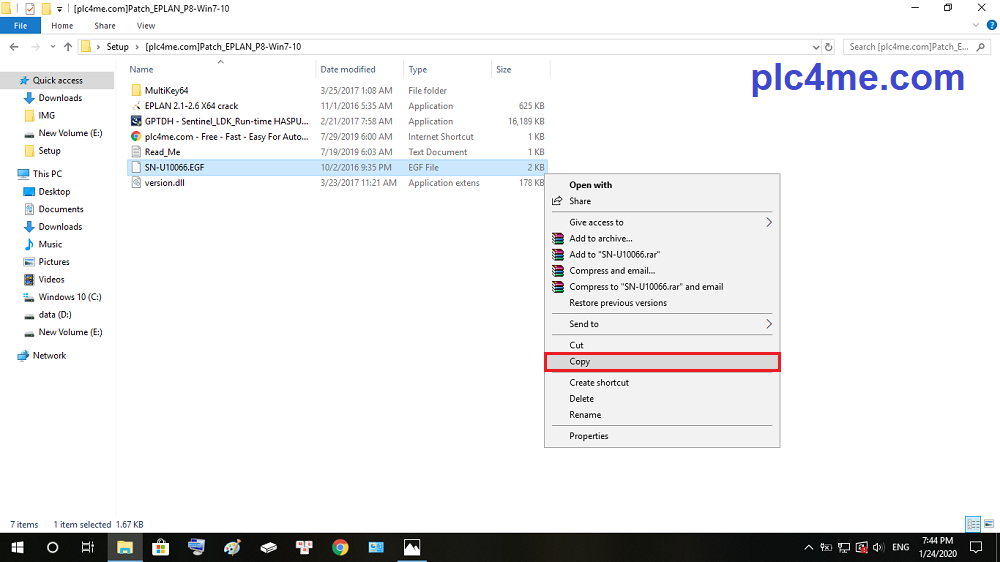Open Google Chrome from the taskbar
The width and height of the screenshot is (1000, 562).
coord(340,547)
